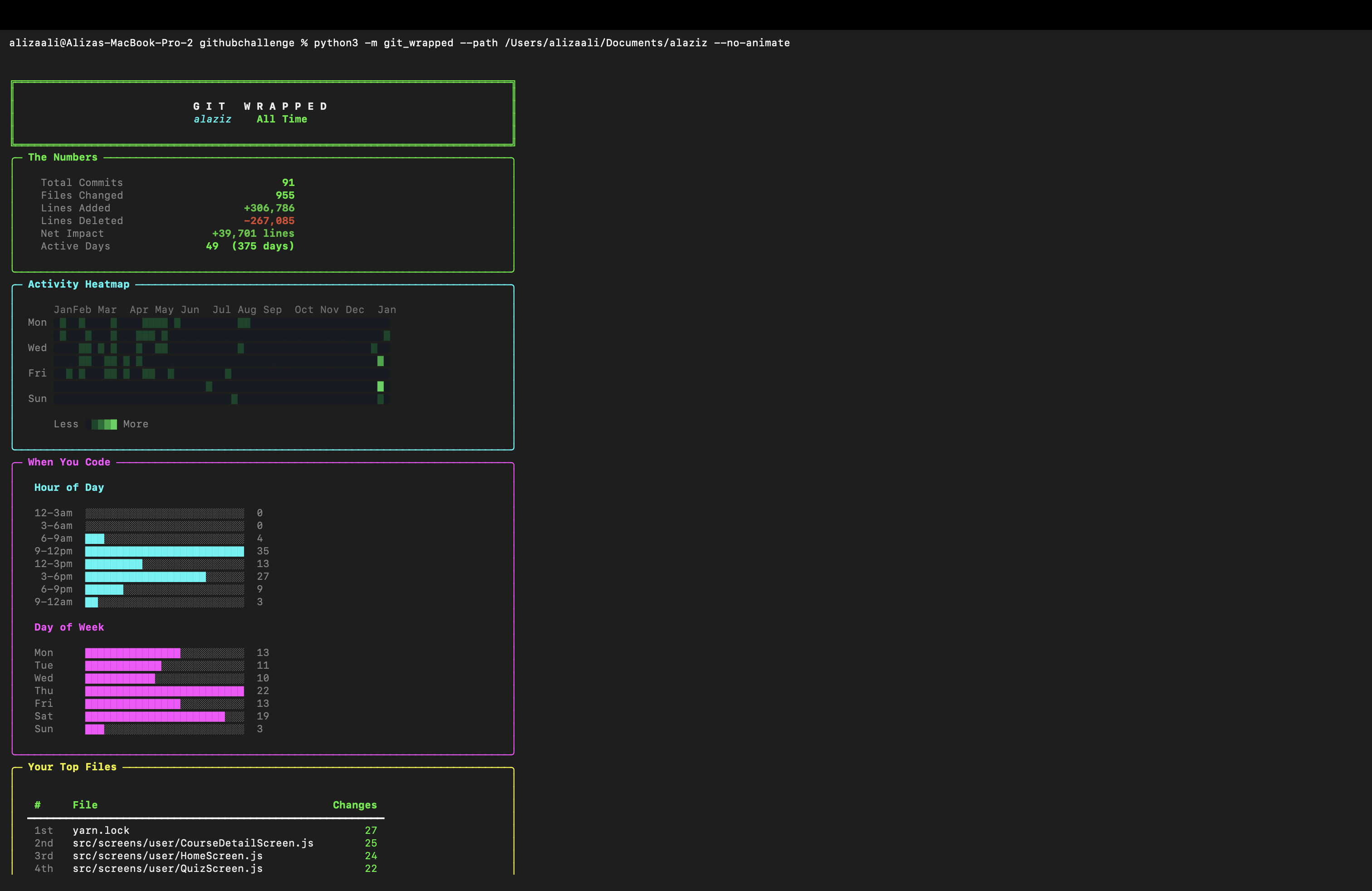The image size is (1372, 891).
Task: Select the yarn.lock entry in top files
Action: (102, 831)
